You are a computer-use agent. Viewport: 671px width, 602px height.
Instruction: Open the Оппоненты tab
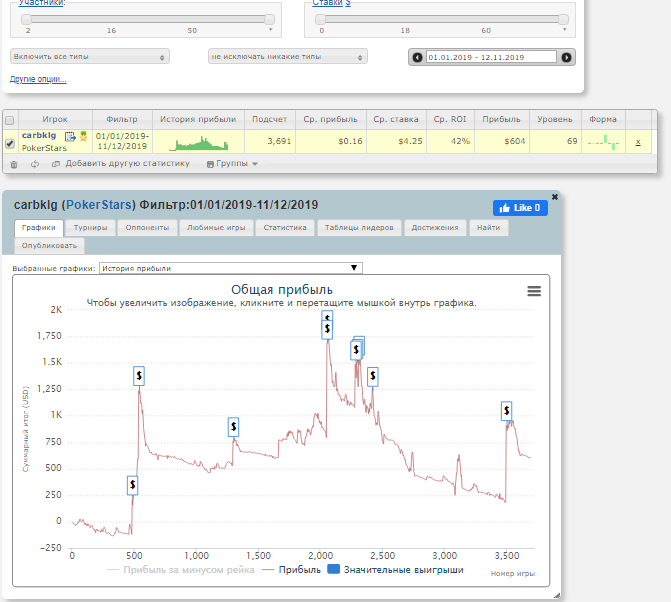tap(147, 228)
